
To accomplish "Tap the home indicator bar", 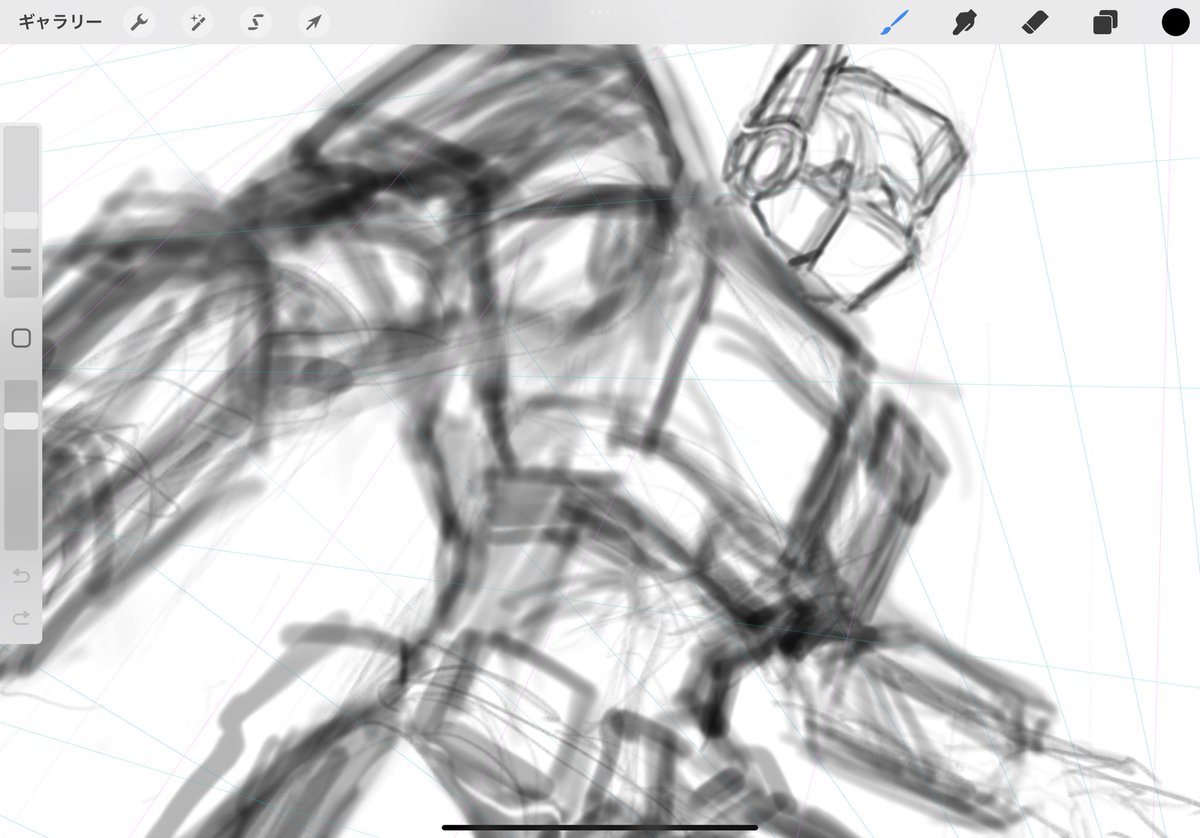I will [600, 827].
